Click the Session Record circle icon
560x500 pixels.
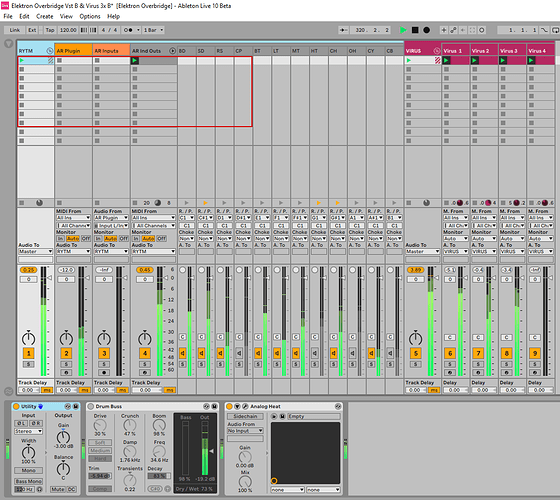pos(481,30)
